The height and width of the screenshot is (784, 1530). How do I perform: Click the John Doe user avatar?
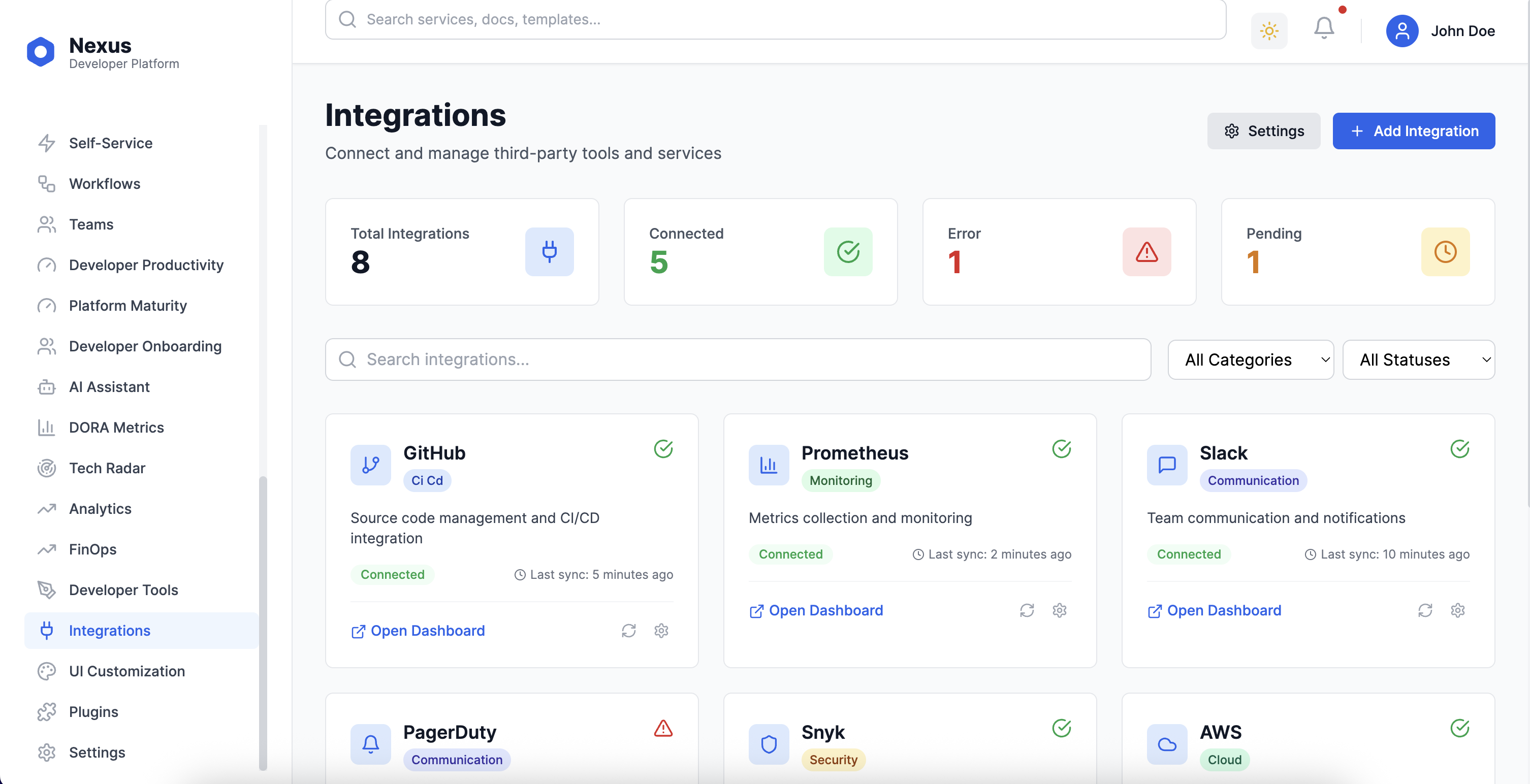[x=1401, y=31]
